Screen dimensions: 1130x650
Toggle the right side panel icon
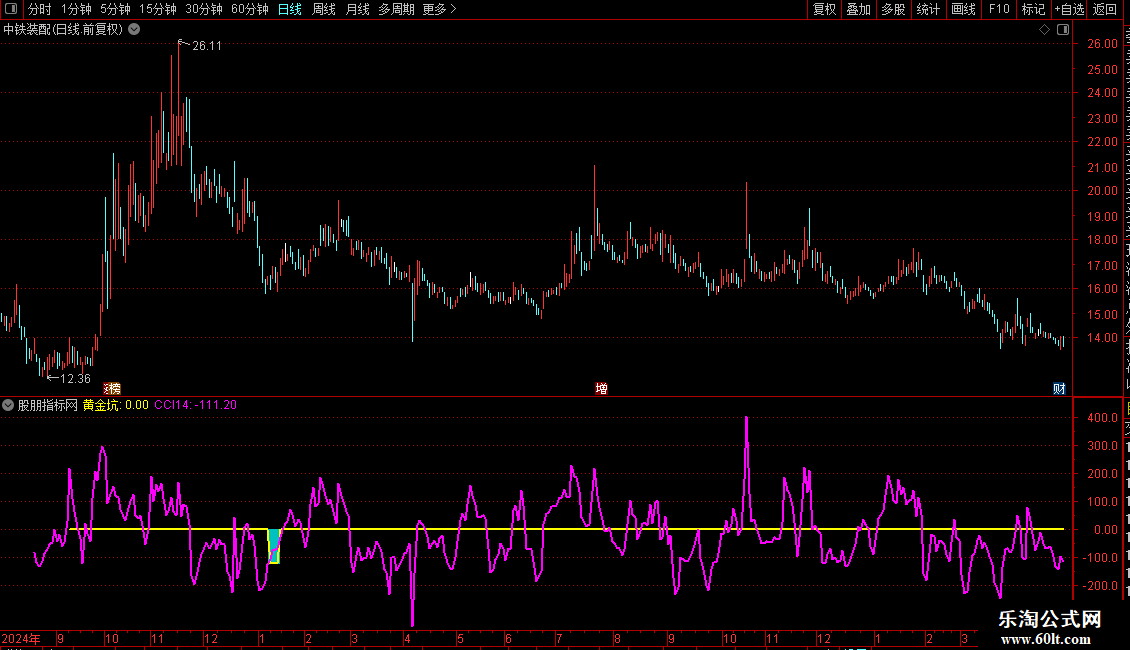[x=1063, y=30]
